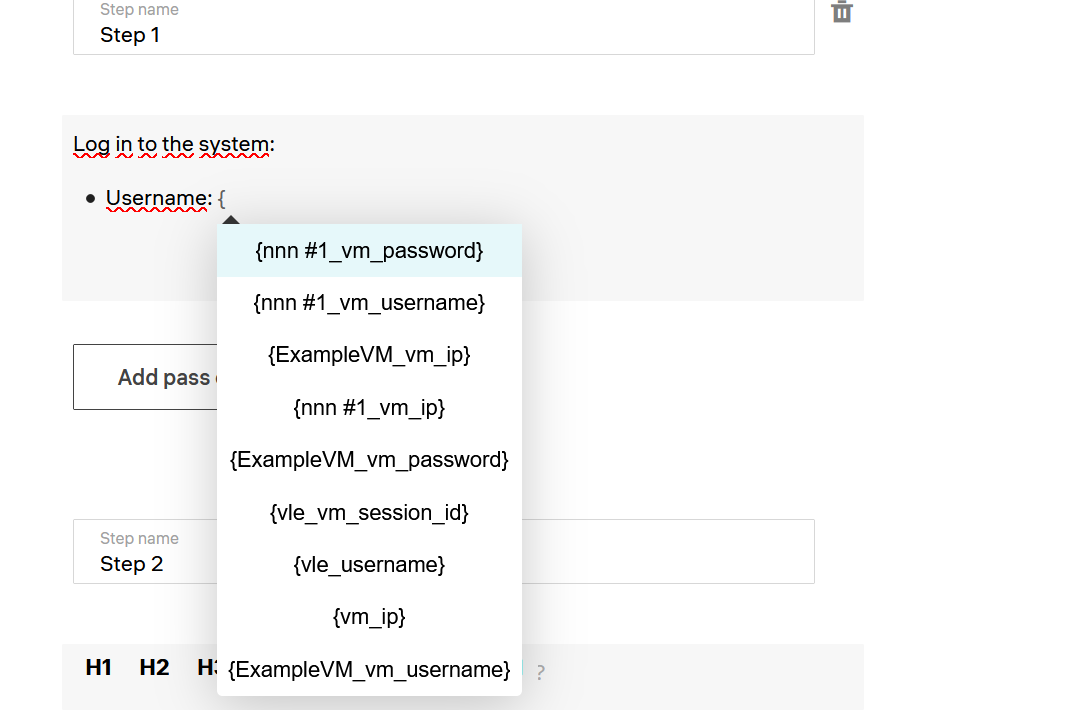Select the {ExampleVM_vm_ip} suggestion
The image size is (1066, 710).
click(369, 355)
